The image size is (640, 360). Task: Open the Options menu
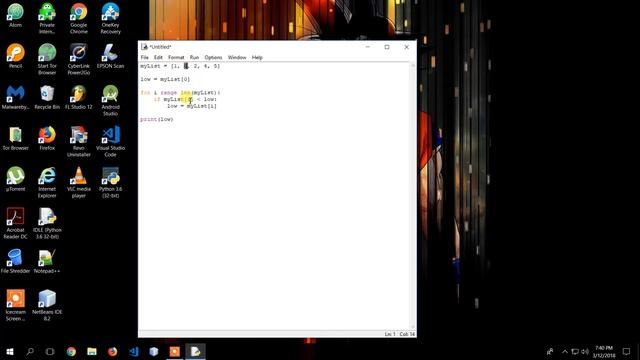coord(213,58)
